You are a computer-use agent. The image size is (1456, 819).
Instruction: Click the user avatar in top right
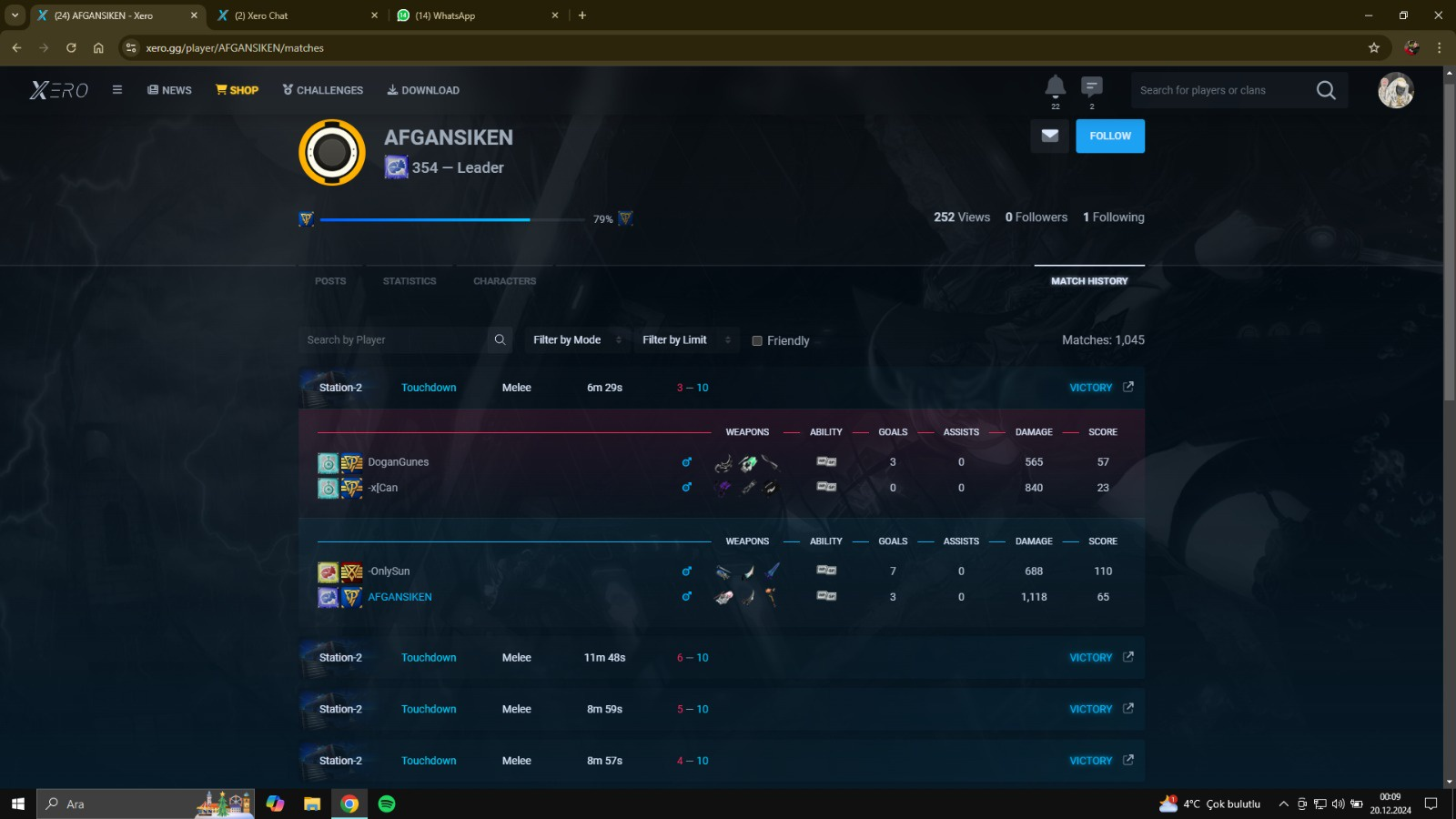point(1395,90)
